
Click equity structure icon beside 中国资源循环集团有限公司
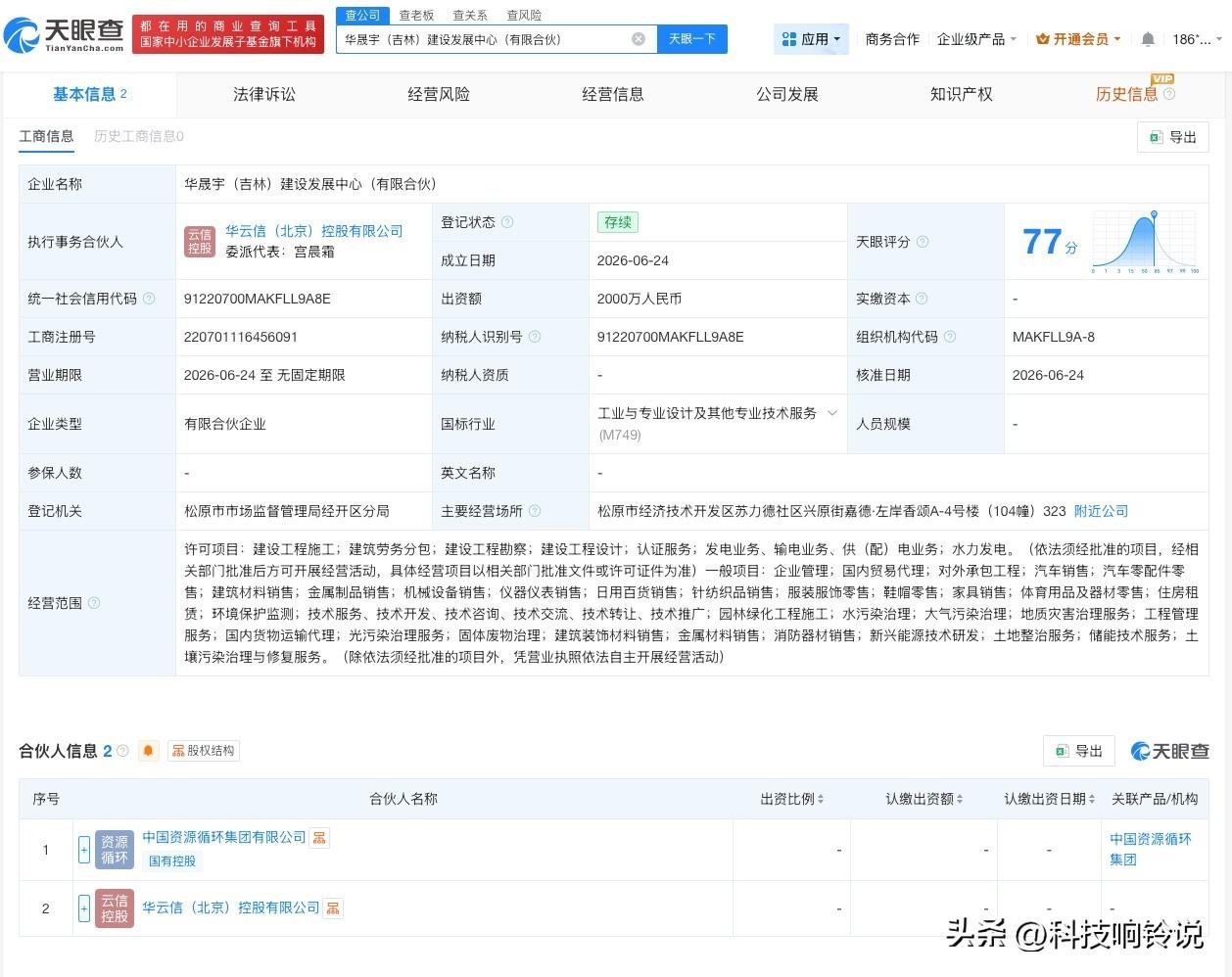(319, 838)
